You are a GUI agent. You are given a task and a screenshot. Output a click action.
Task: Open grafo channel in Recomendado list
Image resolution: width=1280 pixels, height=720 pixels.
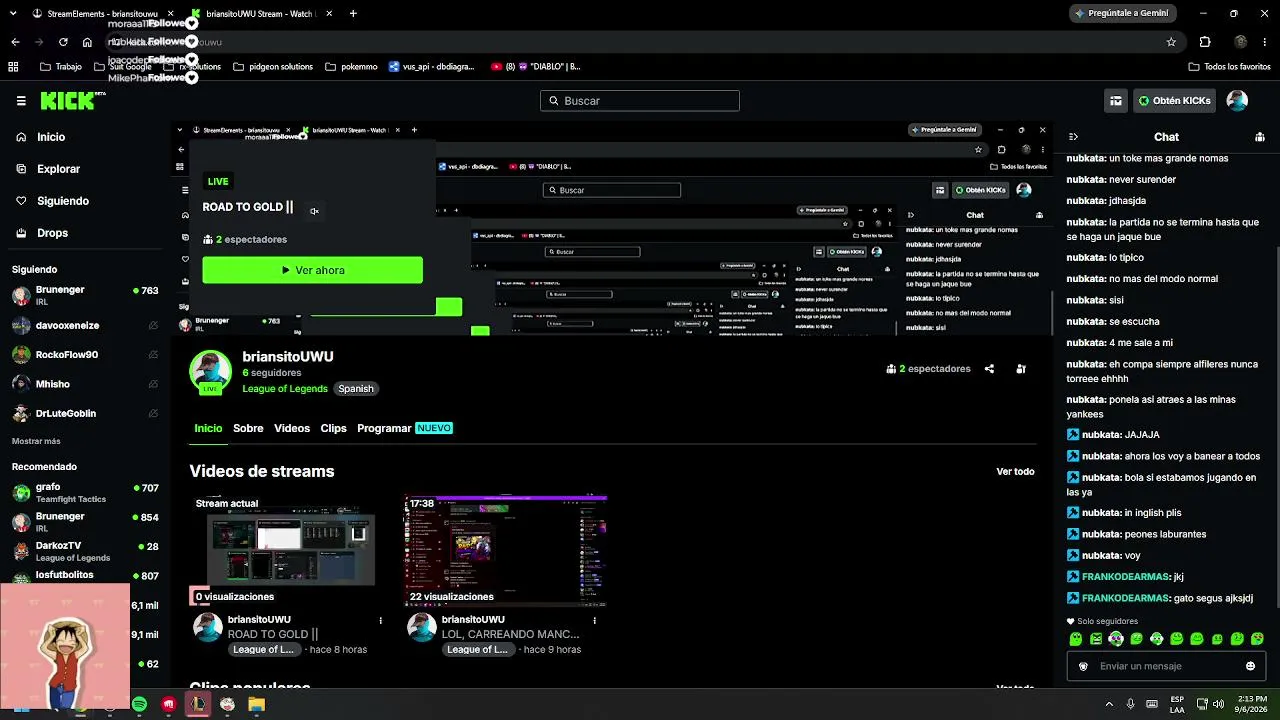pyautogui.click(x=85, y=494)
